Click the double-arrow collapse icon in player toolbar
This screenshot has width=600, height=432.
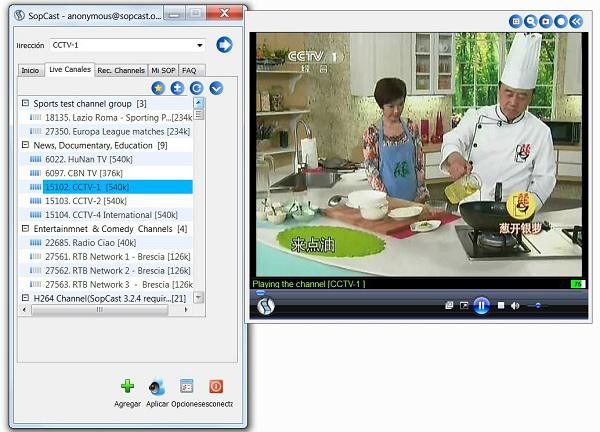tap(576, 21)
